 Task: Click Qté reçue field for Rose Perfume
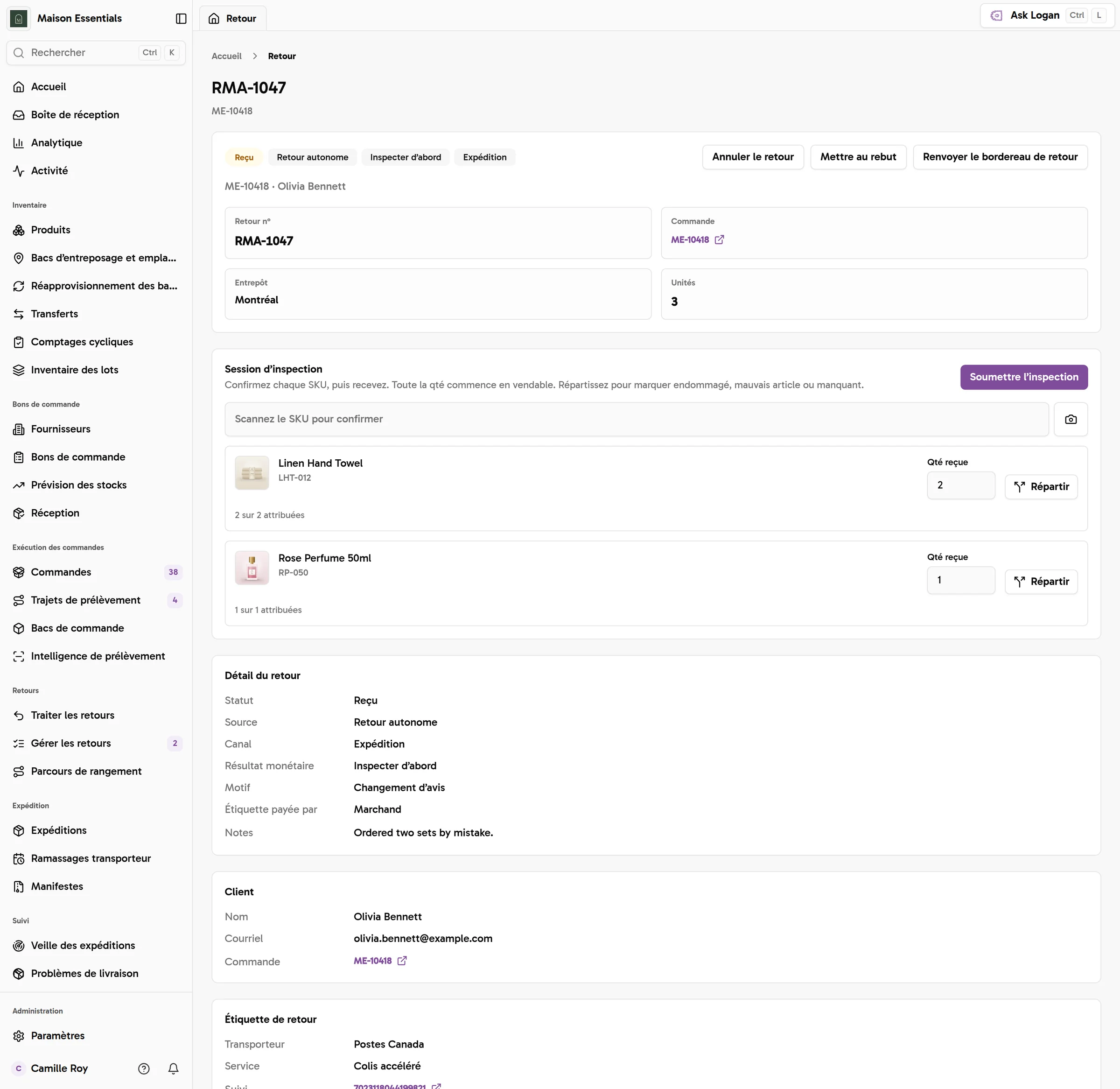[960, 581]
